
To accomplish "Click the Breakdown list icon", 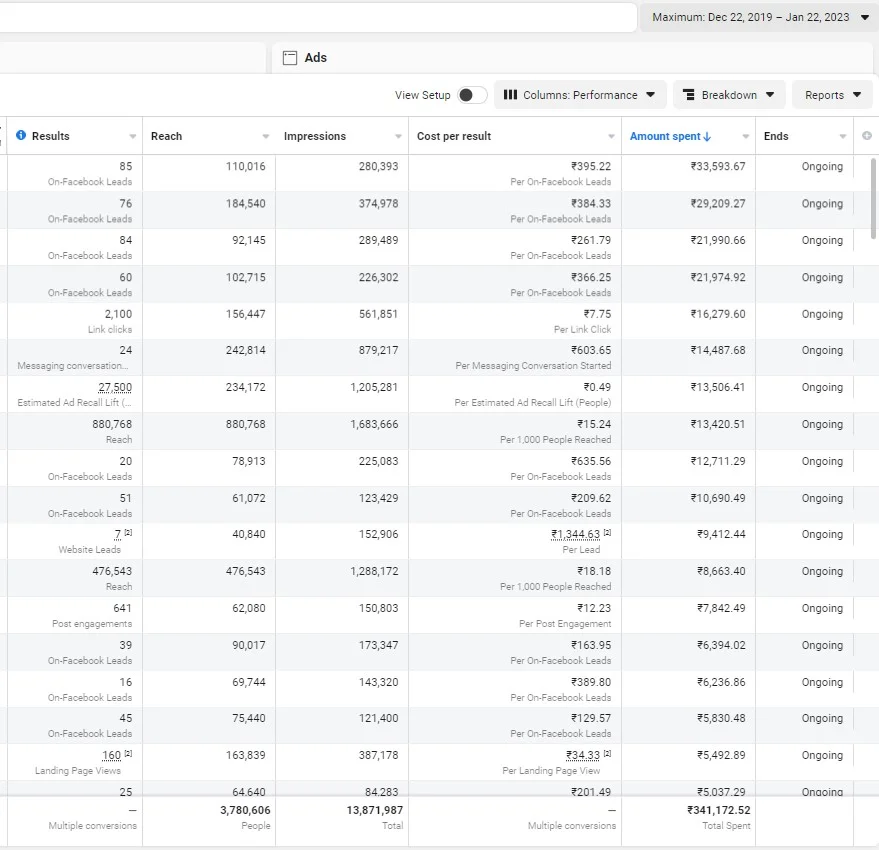I will coord(688,95).
